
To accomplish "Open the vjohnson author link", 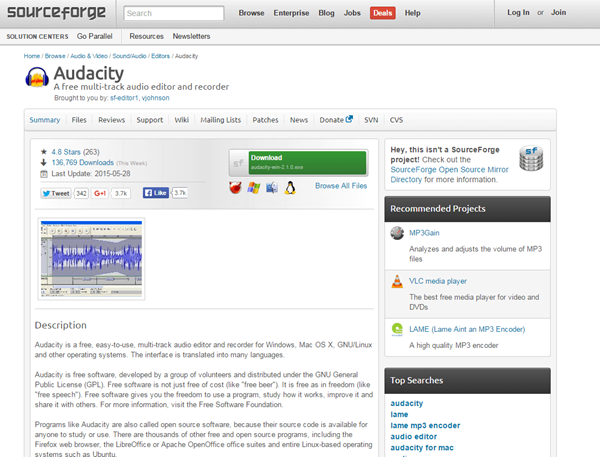I will click(x=155, y=98).
